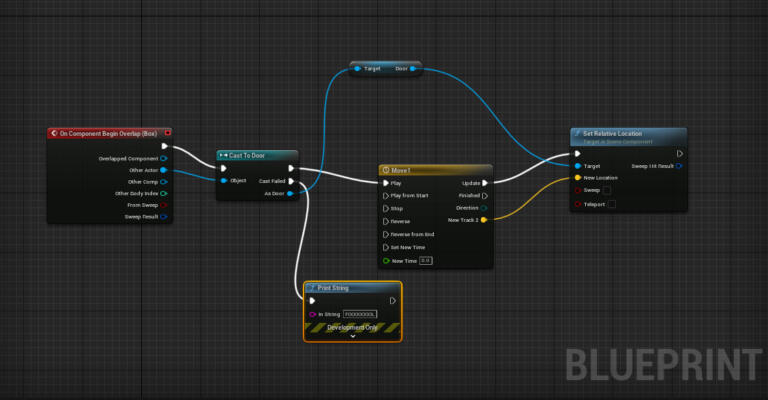This screenshot has height=400, width=768.
Task: Click the Play from Start input pin
Action: 385,196
